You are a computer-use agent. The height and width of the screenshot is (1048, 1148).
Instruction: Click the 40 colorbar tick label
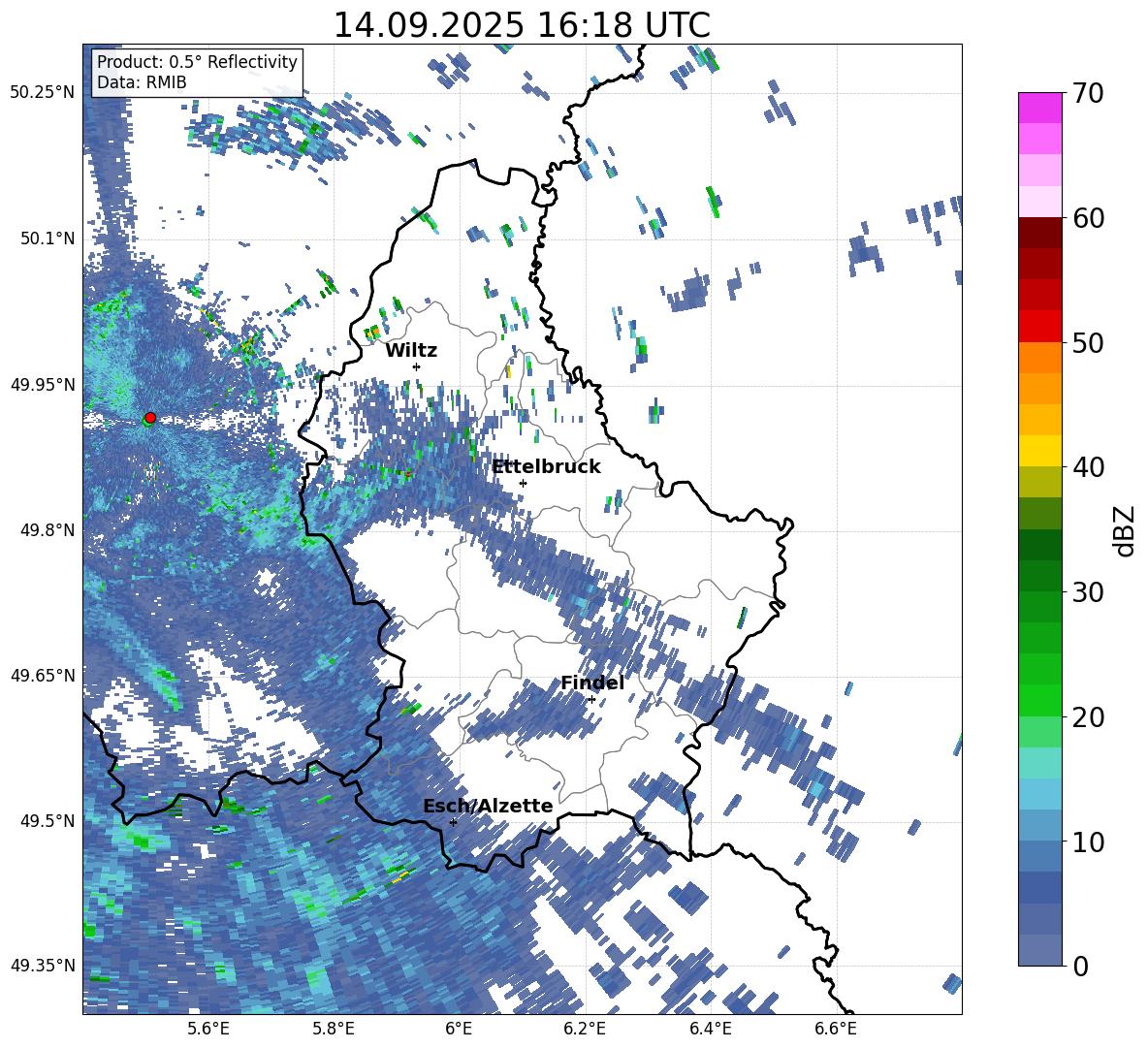coord(1088,467)
